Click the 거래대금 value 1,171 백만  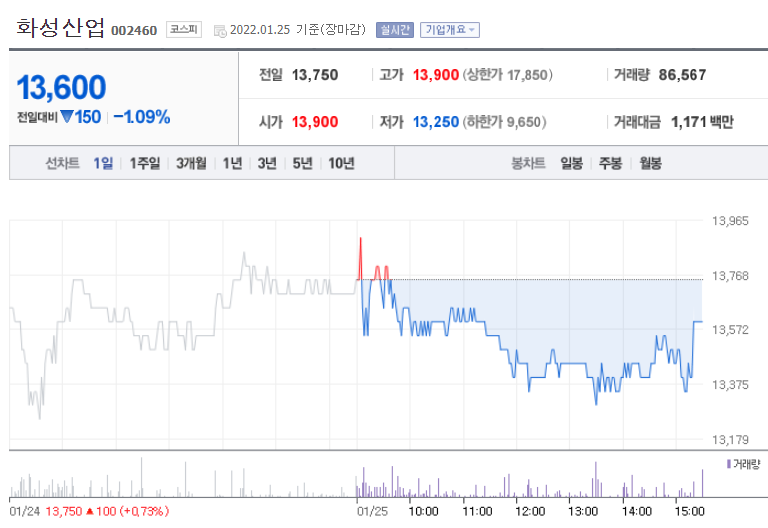pyautogui.click(x=702, y=122)
